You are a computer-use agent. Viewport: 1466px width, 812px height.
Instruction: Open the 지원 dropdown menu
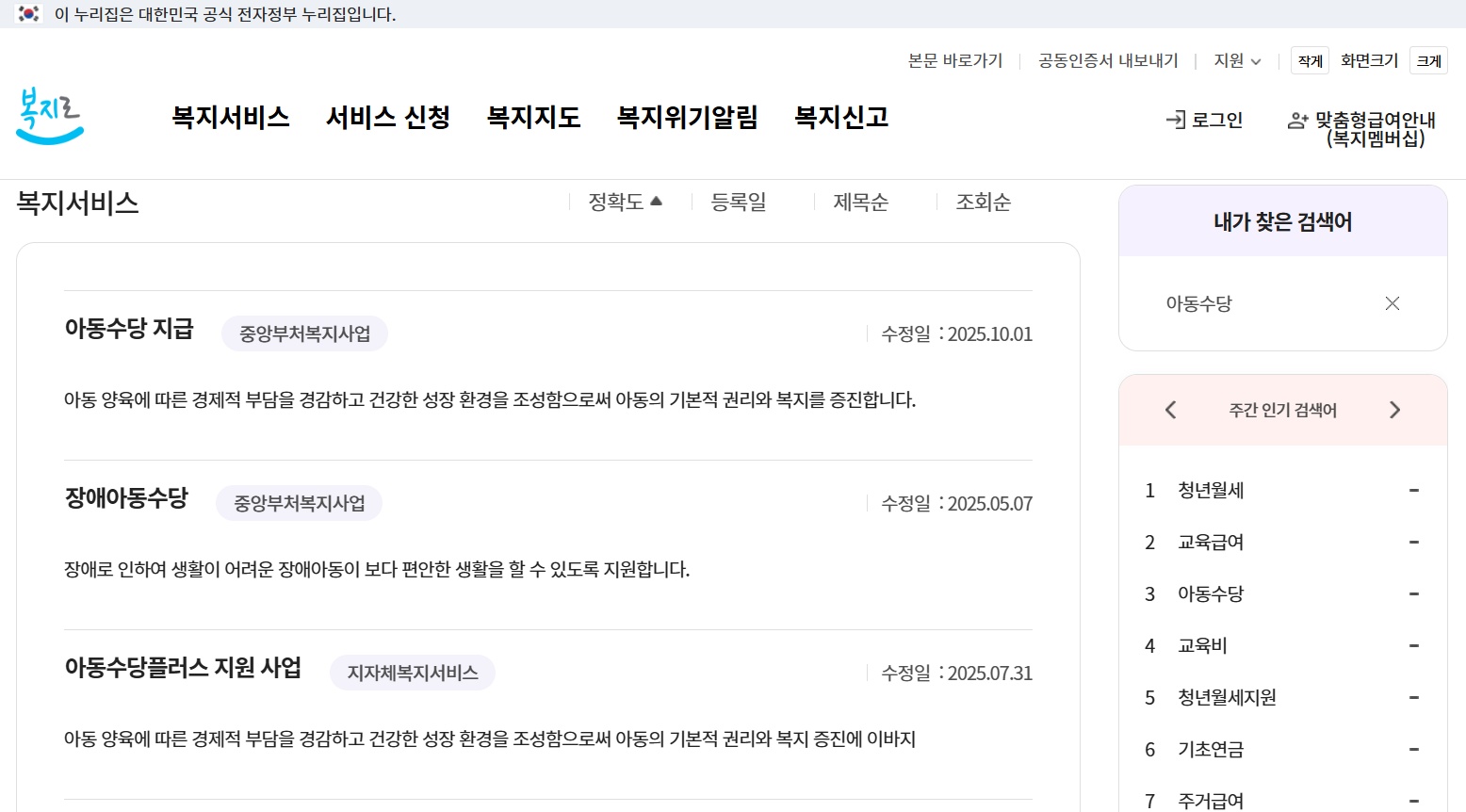pyautogui.click(x=1235, y=60)
